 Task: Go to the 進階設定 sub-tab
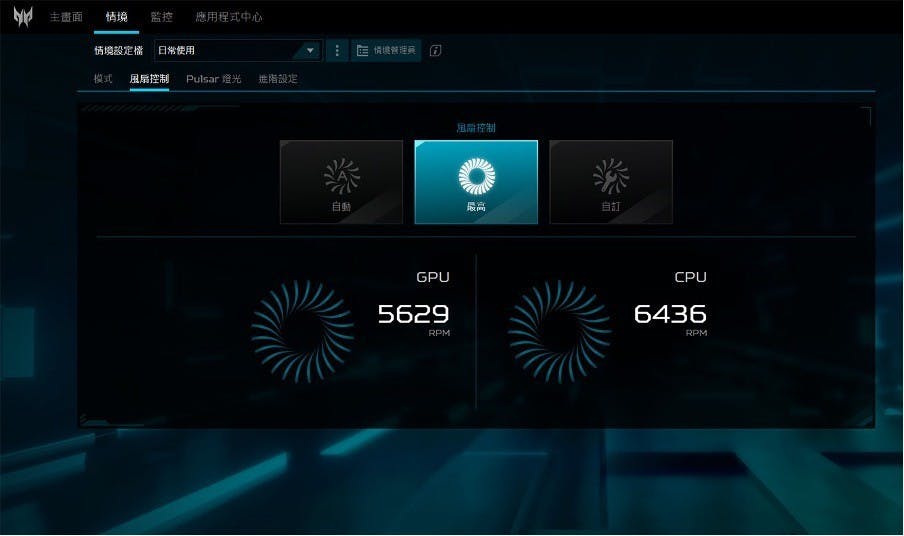[x=278, y=79]
